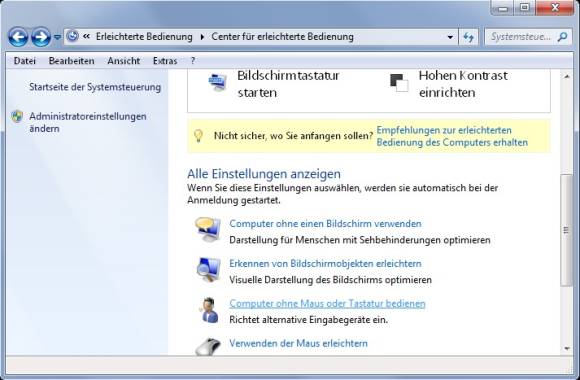The width and height of the screenshot is (580, 380).
Task: Click the shield icon for administrator settings
Action: (x=17, y=116)
